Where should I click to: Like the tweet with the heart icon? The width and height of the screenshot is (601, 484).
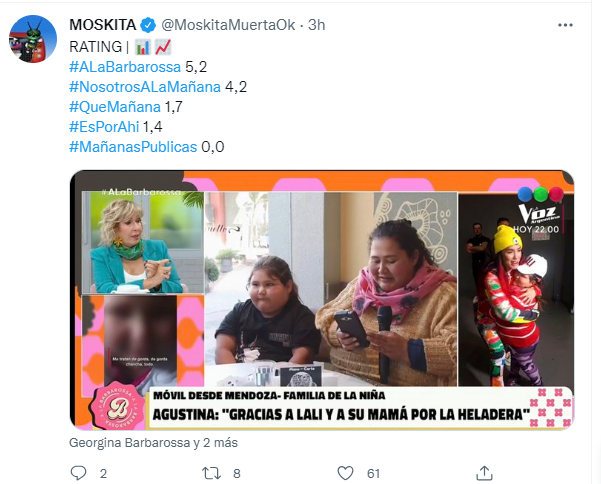click(345, 473)
